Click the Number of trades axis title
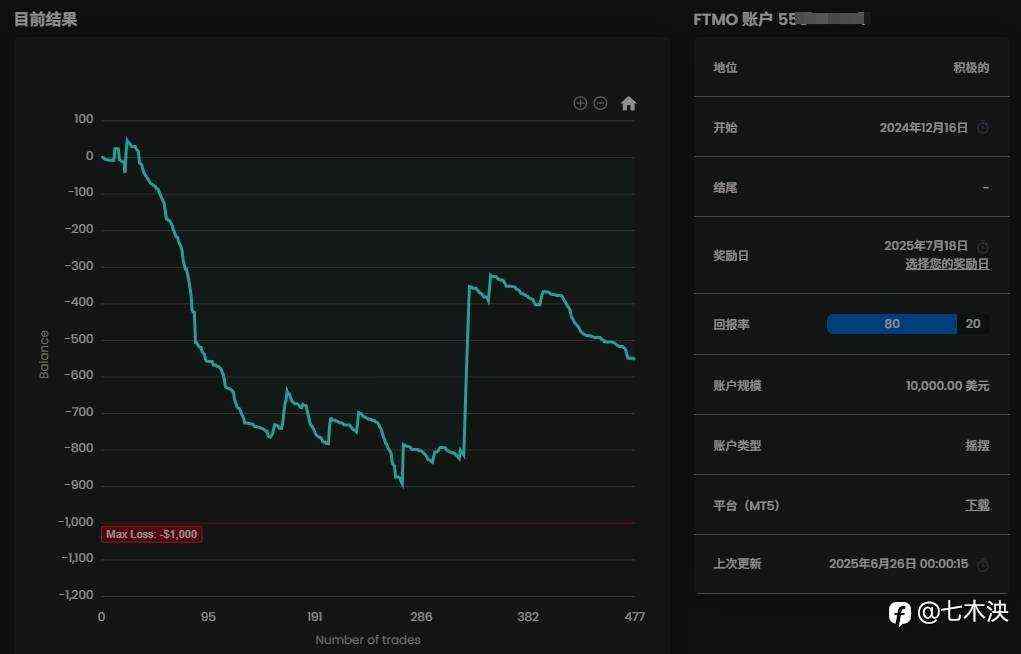 tap(368, 640)
